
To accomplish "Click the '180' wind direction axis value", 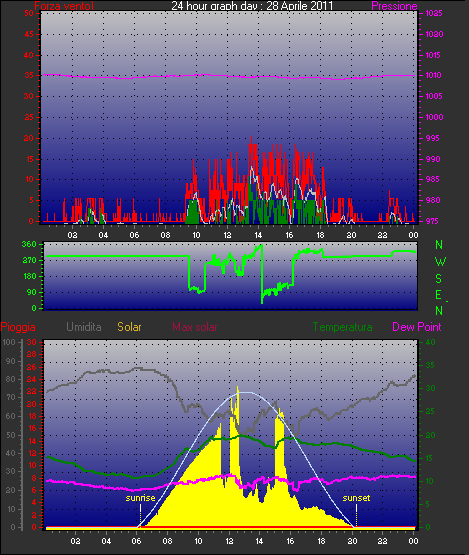I will tap(29, 276).
